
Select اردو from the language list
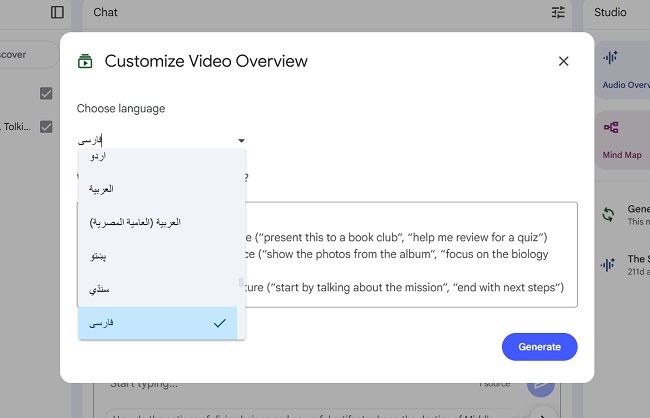click(98, 157)
